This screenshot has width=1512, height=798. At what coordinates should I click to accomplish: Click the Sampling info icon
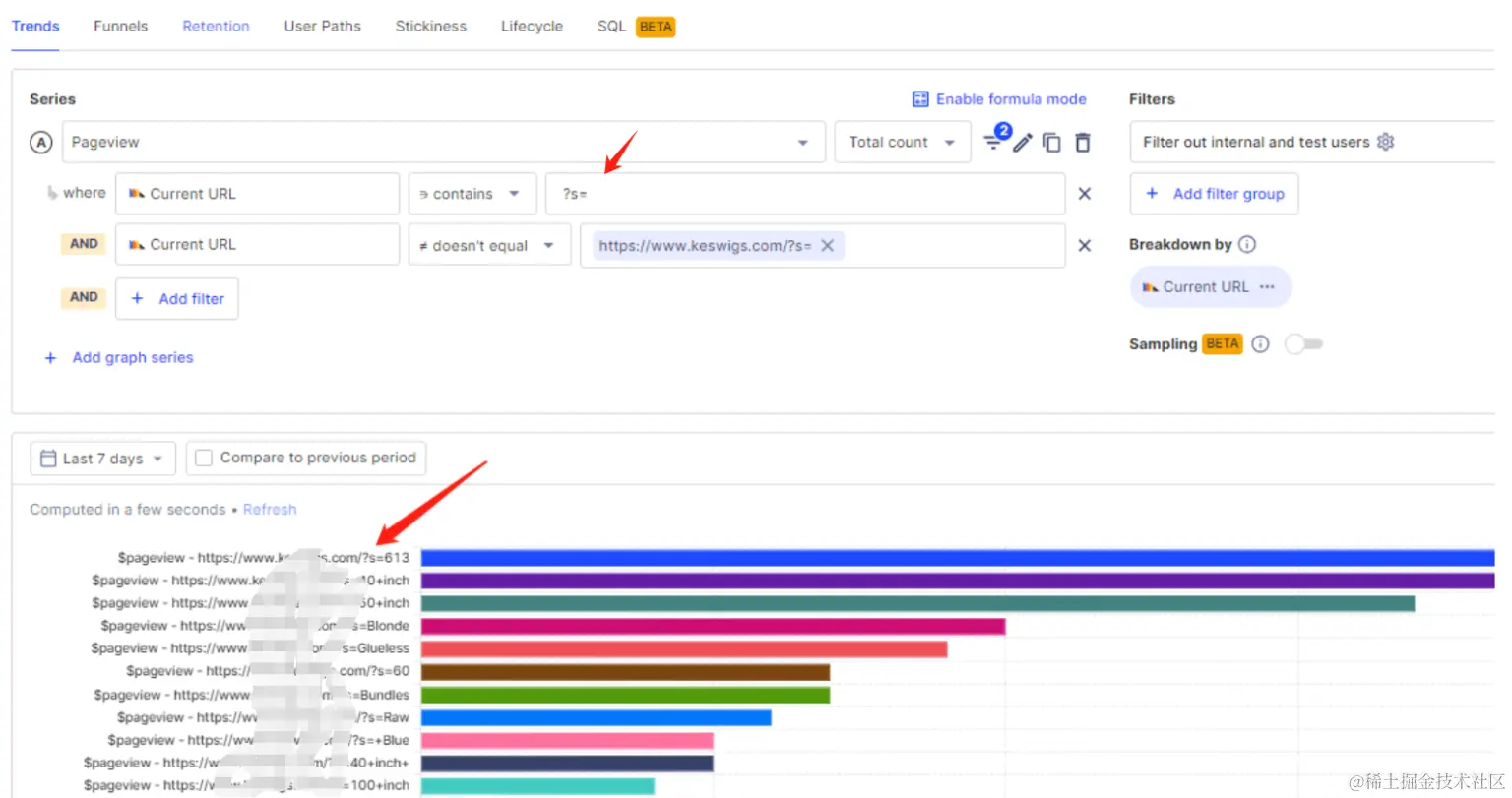point(1261,344)
